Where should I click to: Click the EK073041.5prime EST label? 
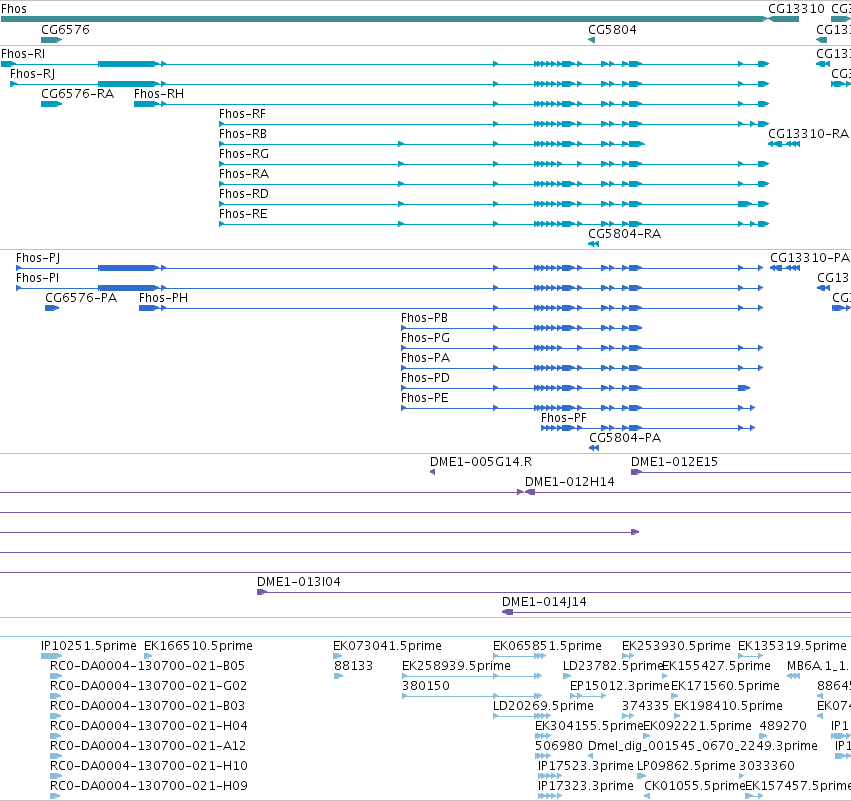point(387,646)
